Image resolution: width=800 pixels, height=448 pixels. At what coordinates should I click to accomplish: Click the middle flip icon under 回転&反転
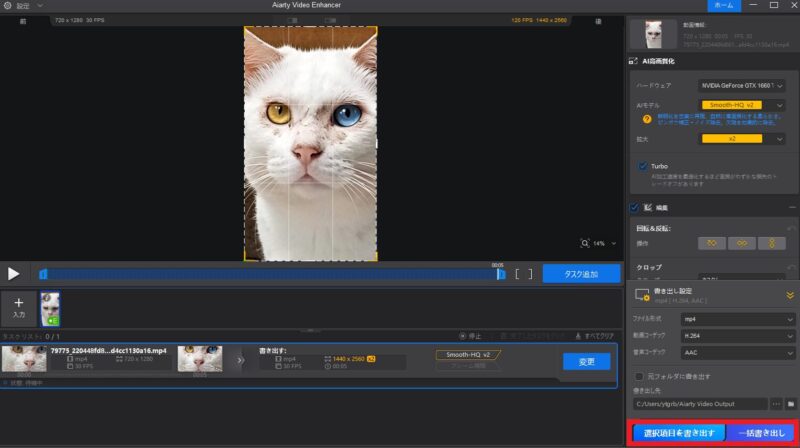[742, 243]
